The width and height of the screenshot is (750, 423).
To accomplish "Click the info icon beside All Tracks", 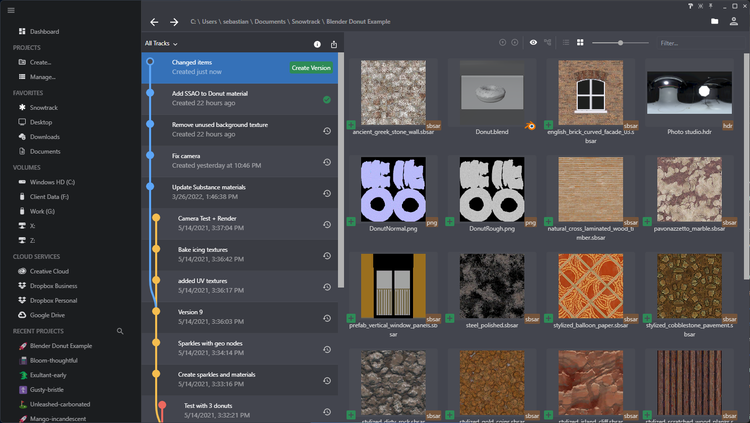I will click(317, 44).
